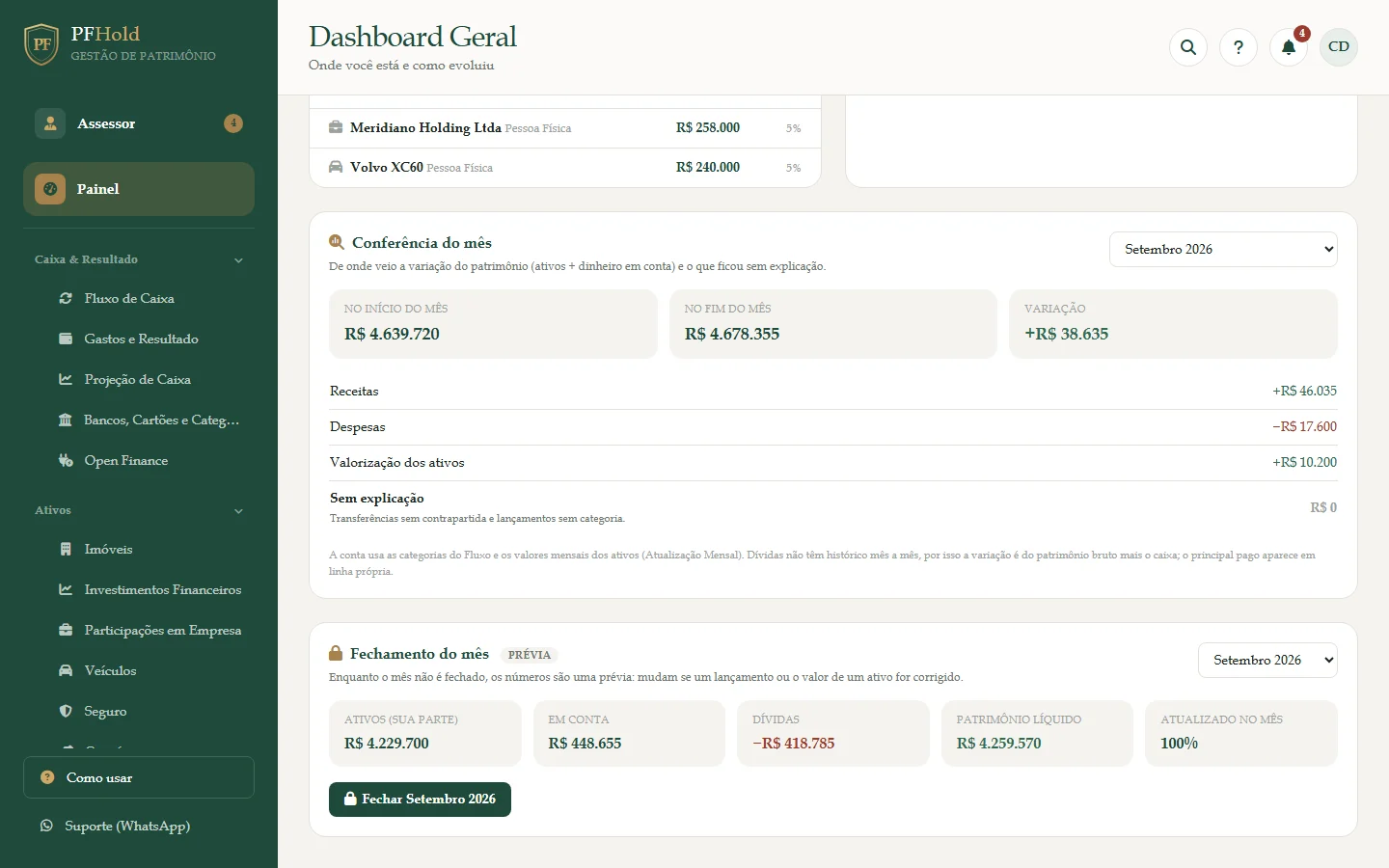Click the Investimentos Financeiros chart icon
Viewport: 1389px width, 868px height.
tap(66, 590)
